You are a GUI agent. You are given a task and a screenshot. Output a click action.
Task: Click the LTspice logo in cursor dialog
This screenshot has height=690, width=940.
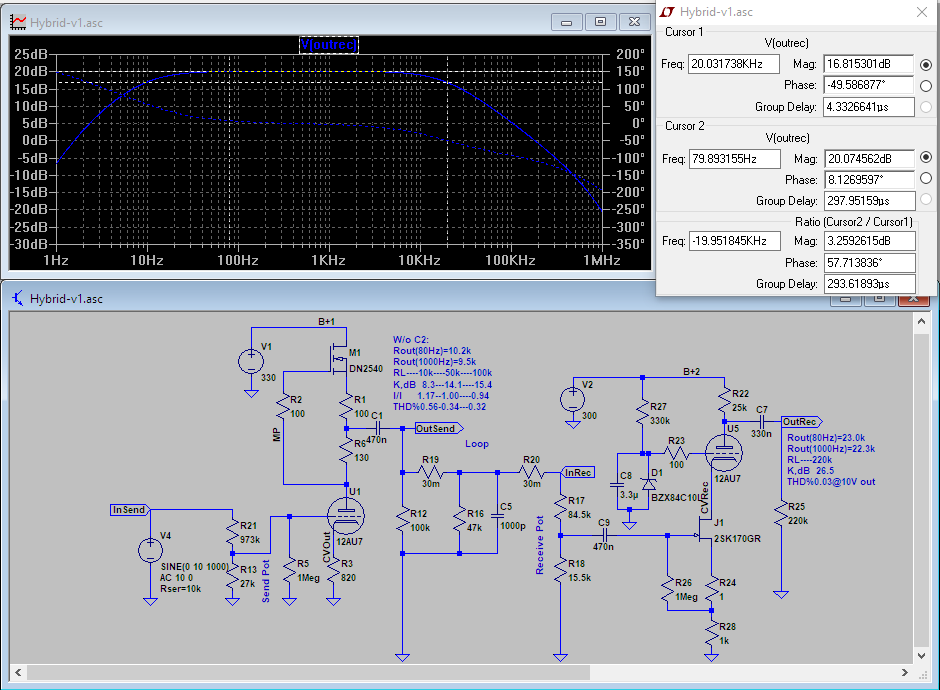coord(667,12)
